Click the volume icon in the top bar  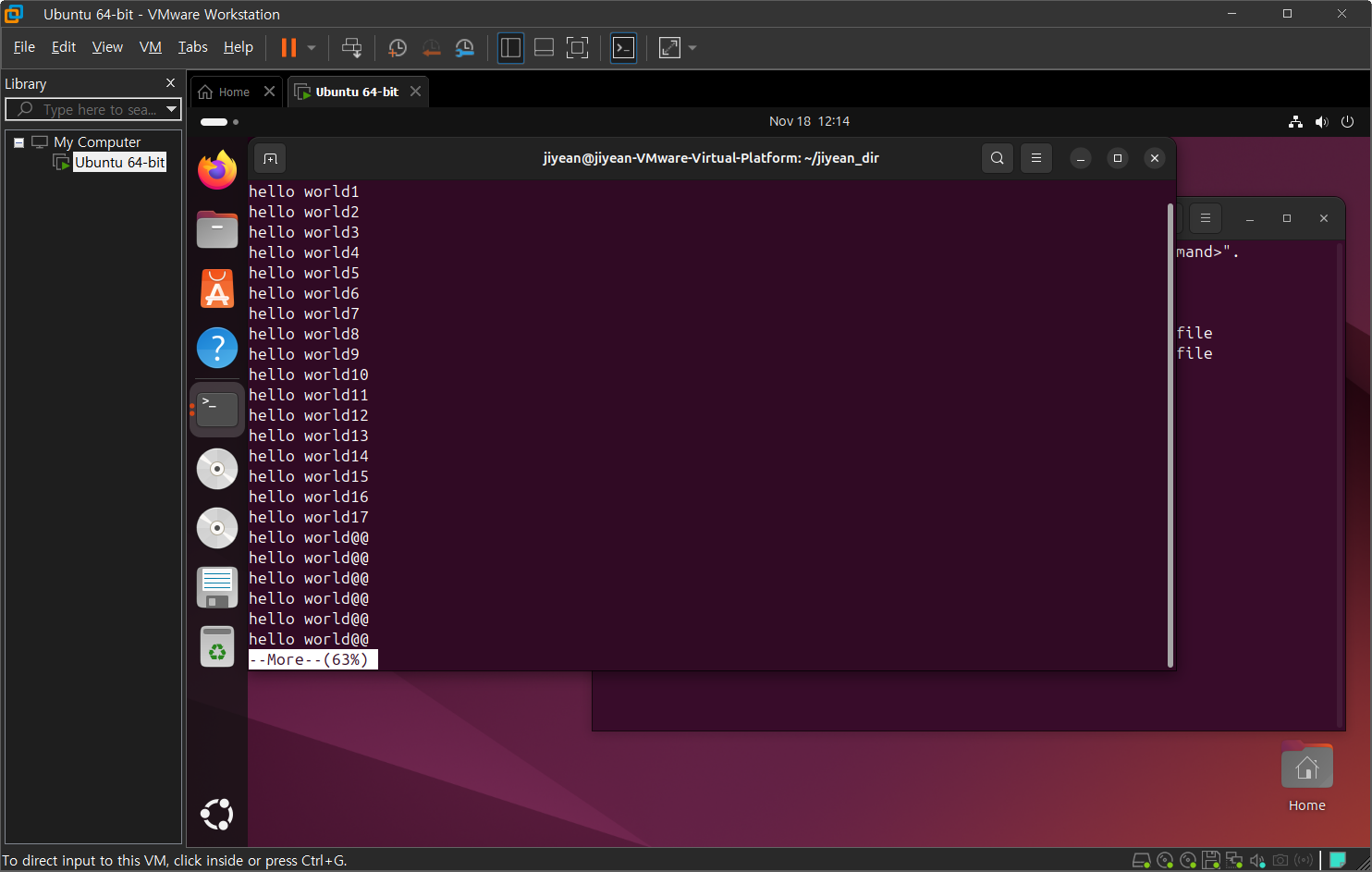[x=1321, y=121]
